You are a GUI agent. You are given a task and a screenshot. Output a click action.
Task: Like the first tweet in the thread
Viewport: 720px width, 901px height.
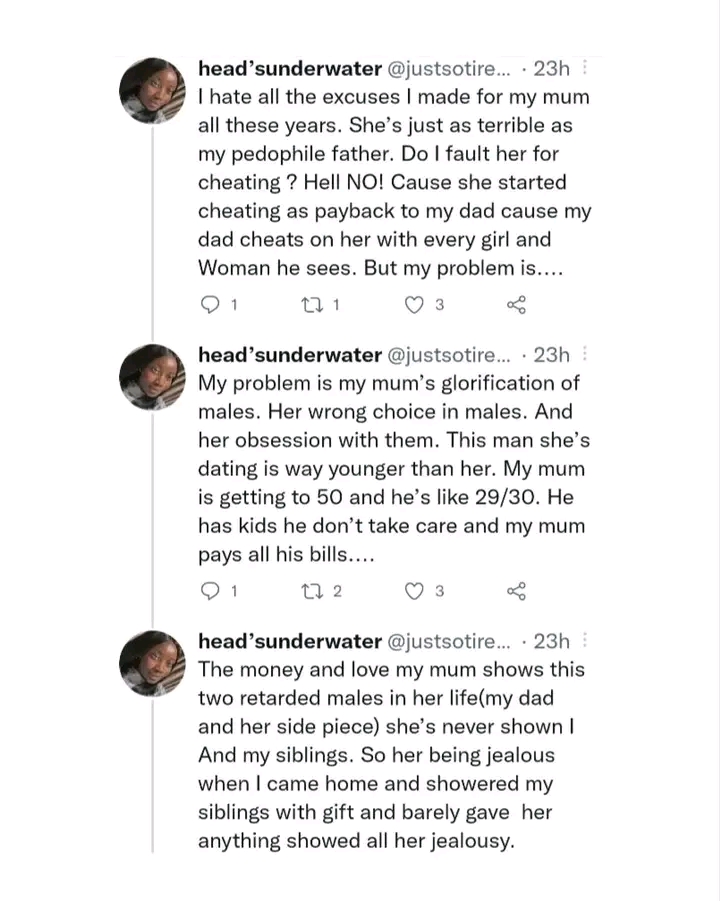pyautogui.click(x=415, y=306)
